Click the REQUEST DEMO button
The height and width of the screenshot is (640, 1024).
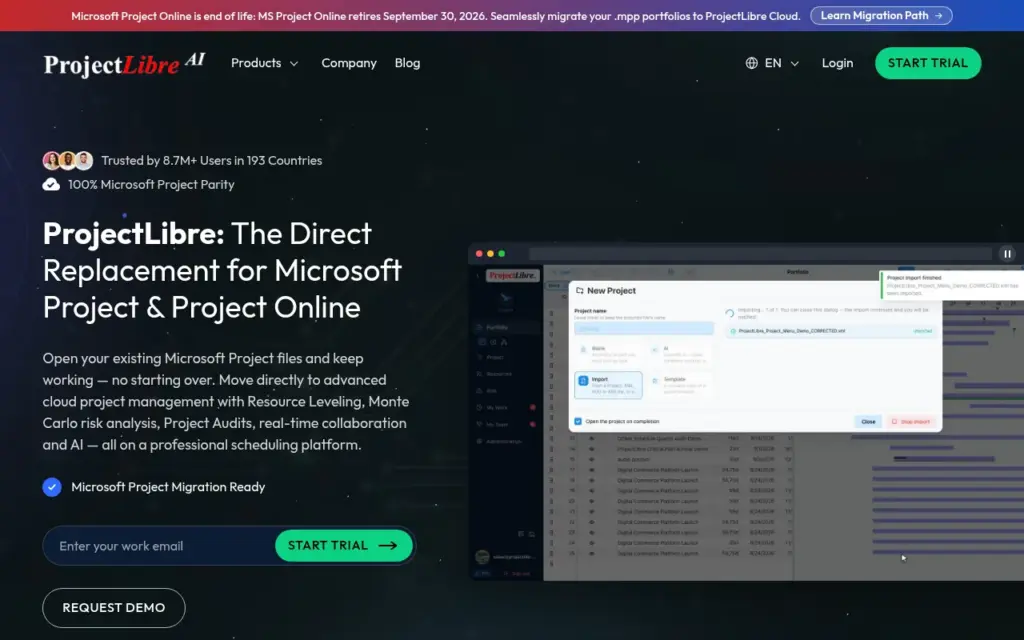point(114,607)
